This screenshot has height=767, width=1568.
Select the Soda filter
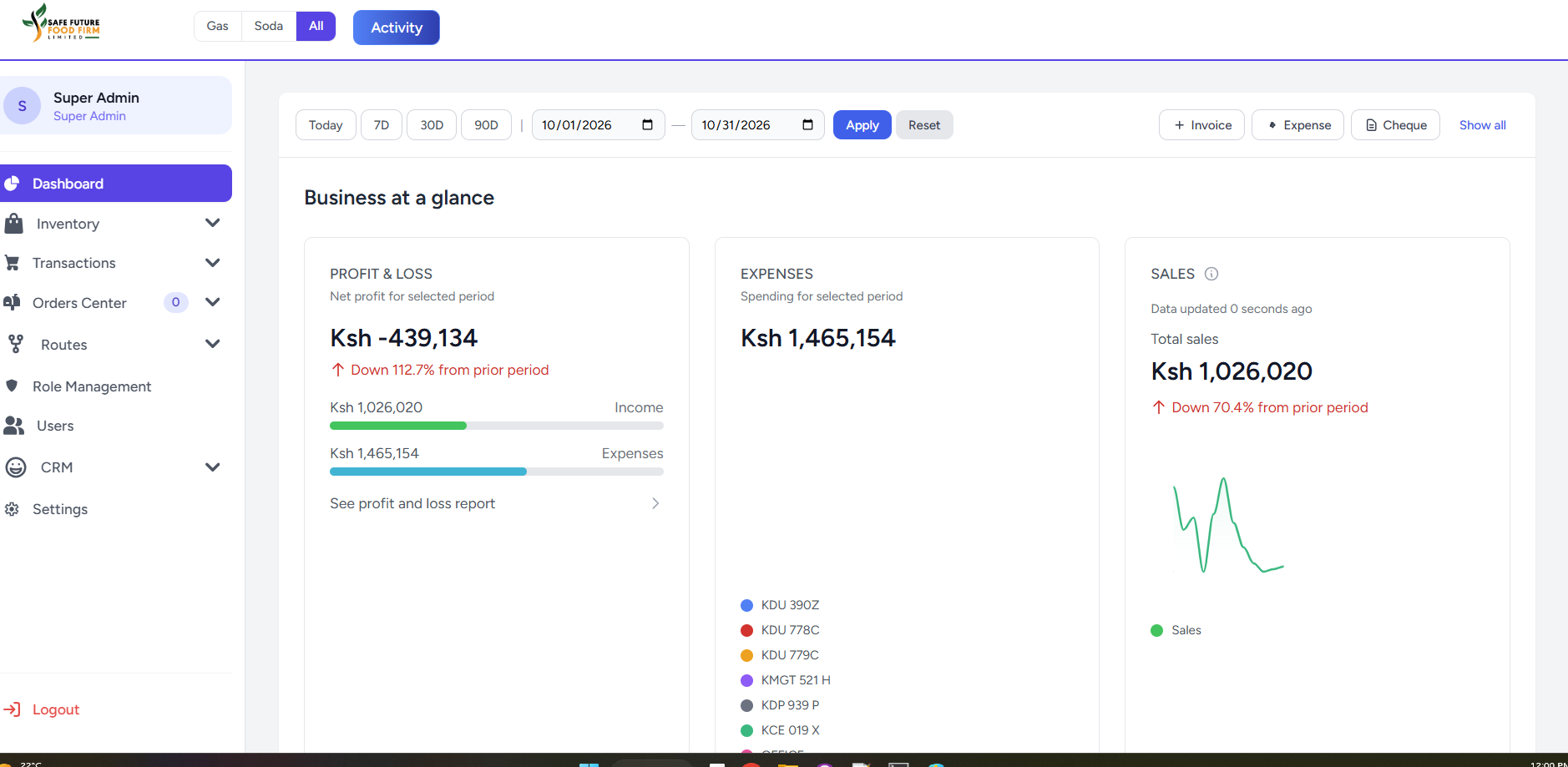tap(269, 26)
